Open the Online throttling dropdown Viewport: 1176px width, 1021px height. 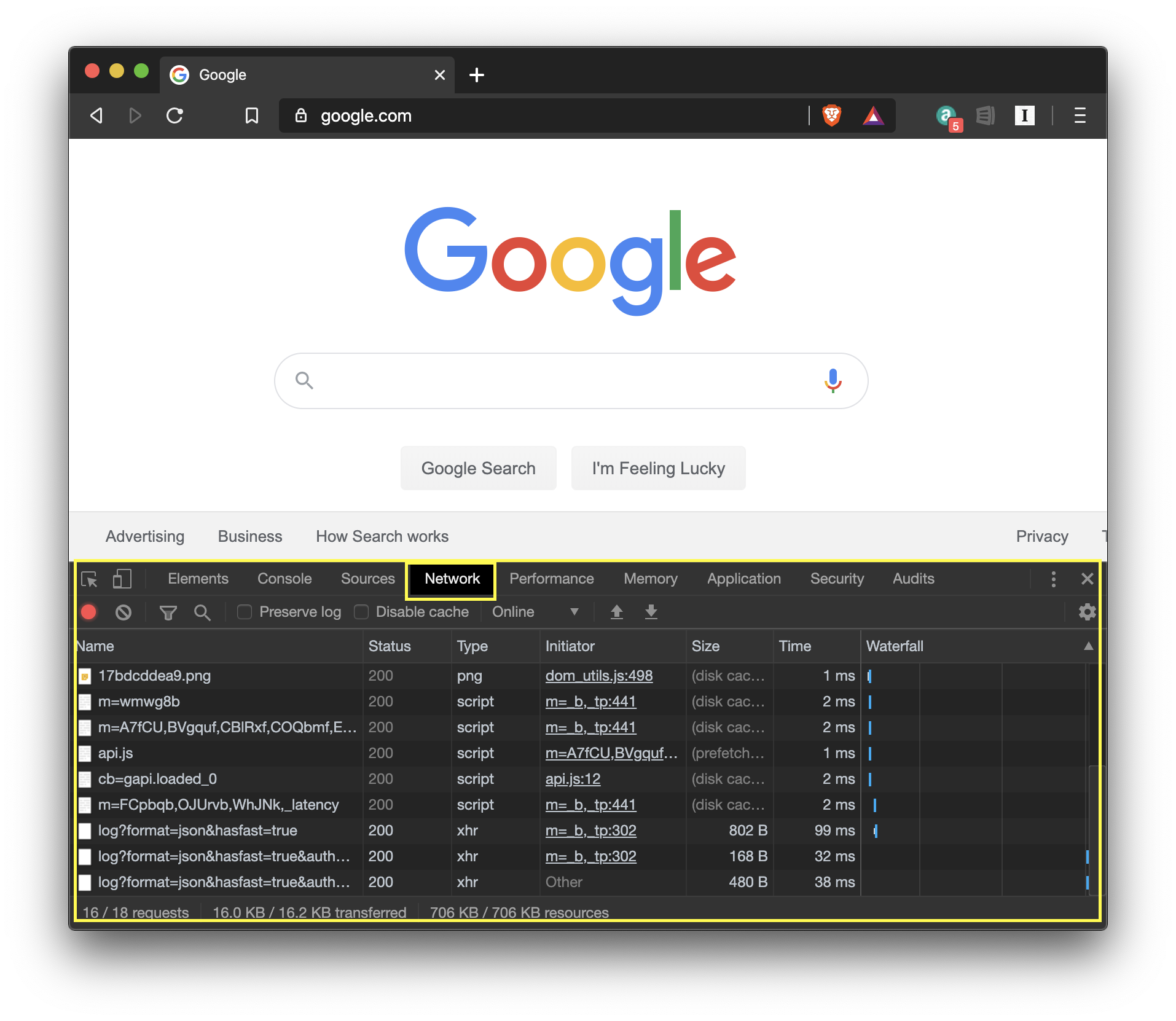click(535, 612)
